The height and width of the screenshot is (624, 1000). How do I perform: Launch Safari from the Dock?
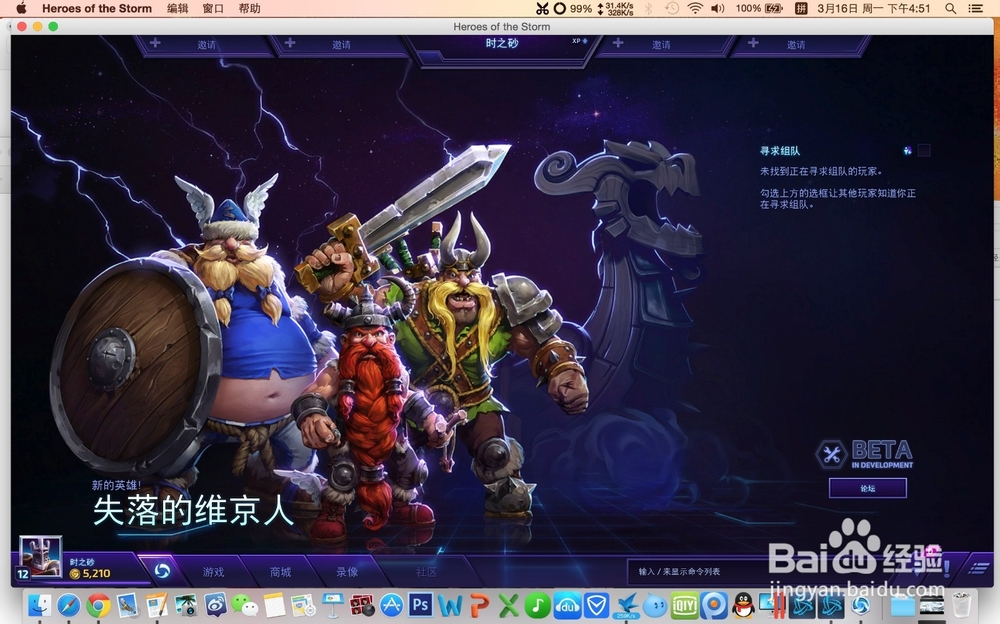69,605
